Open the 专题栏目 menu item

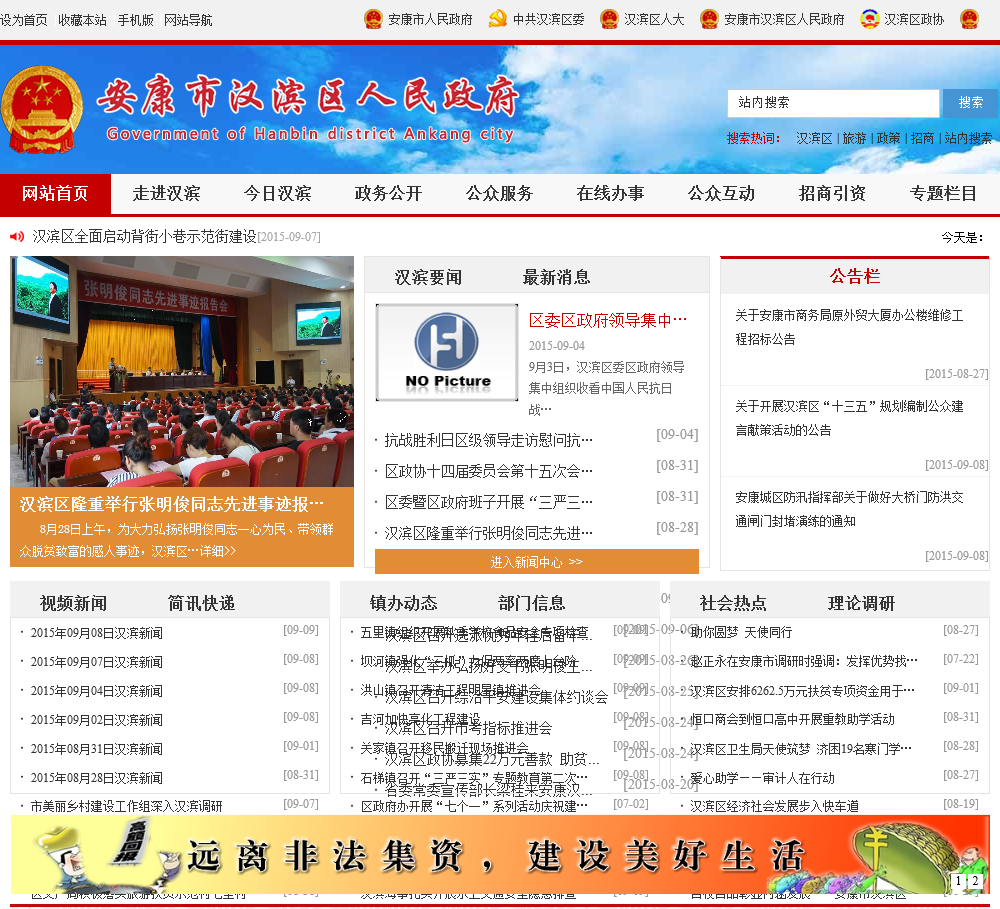tap(943, 193)
